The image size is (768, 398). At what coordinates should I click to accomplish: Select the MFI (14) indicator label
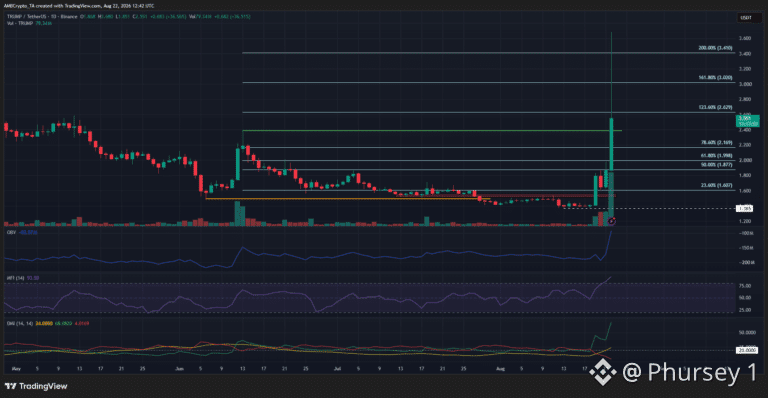click(x=15, y=278)
